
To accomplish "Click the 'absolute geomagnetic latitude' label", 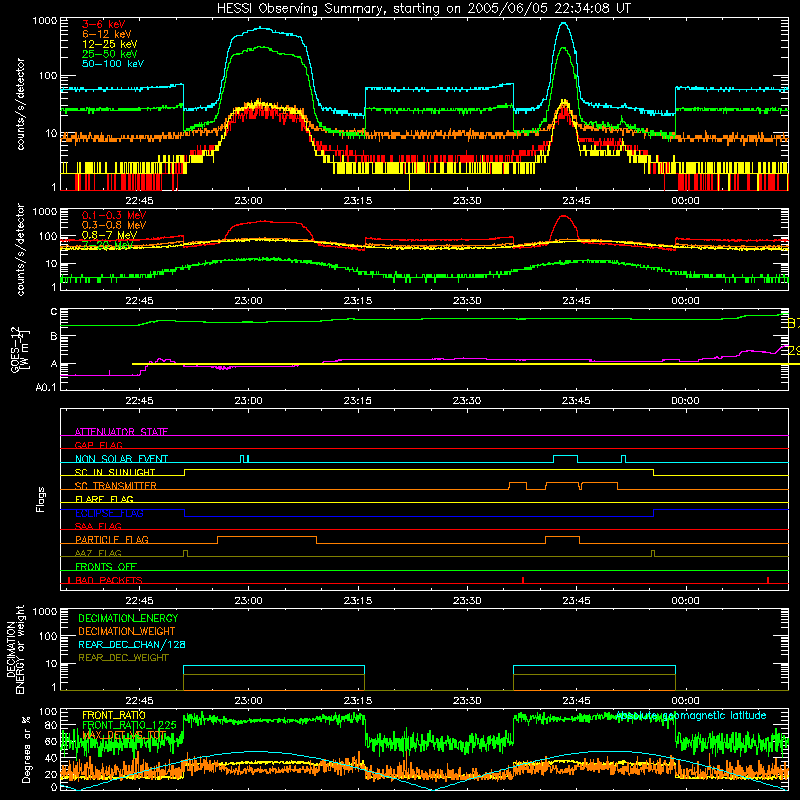I will pos(691,715).
